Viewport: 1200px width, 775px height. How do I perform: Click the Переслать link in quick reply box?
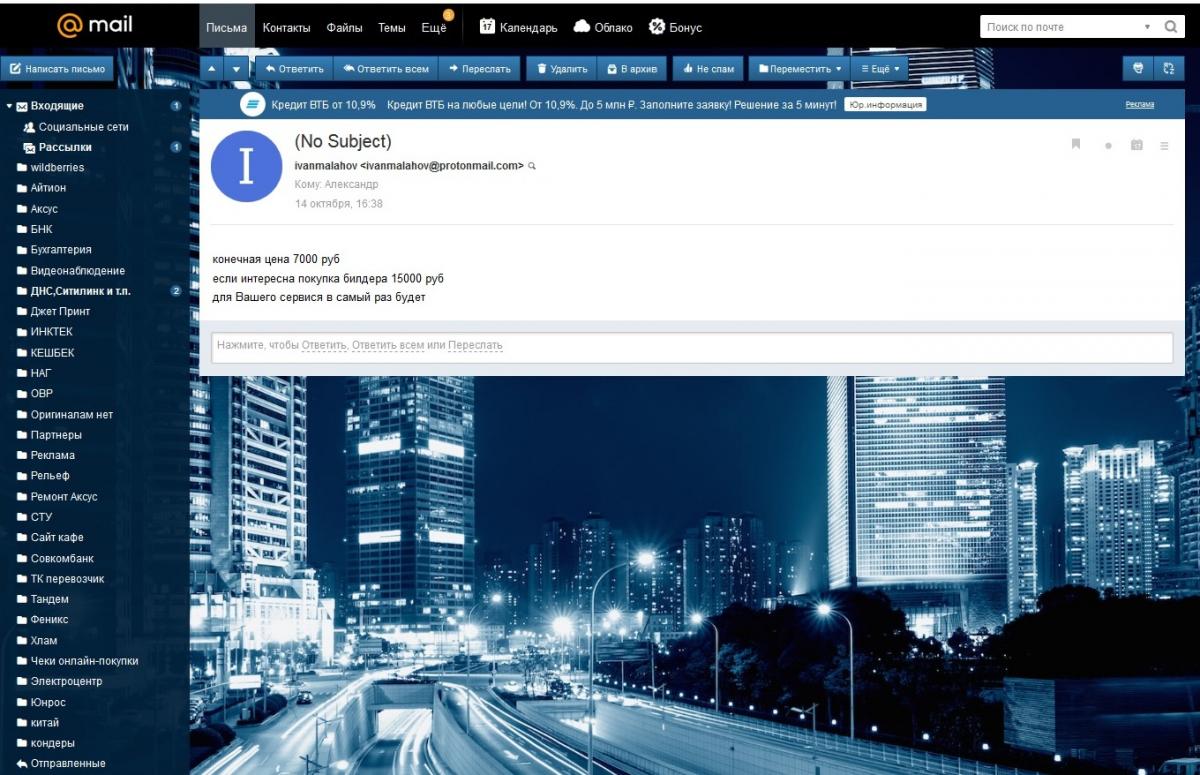tap(475, 346)
